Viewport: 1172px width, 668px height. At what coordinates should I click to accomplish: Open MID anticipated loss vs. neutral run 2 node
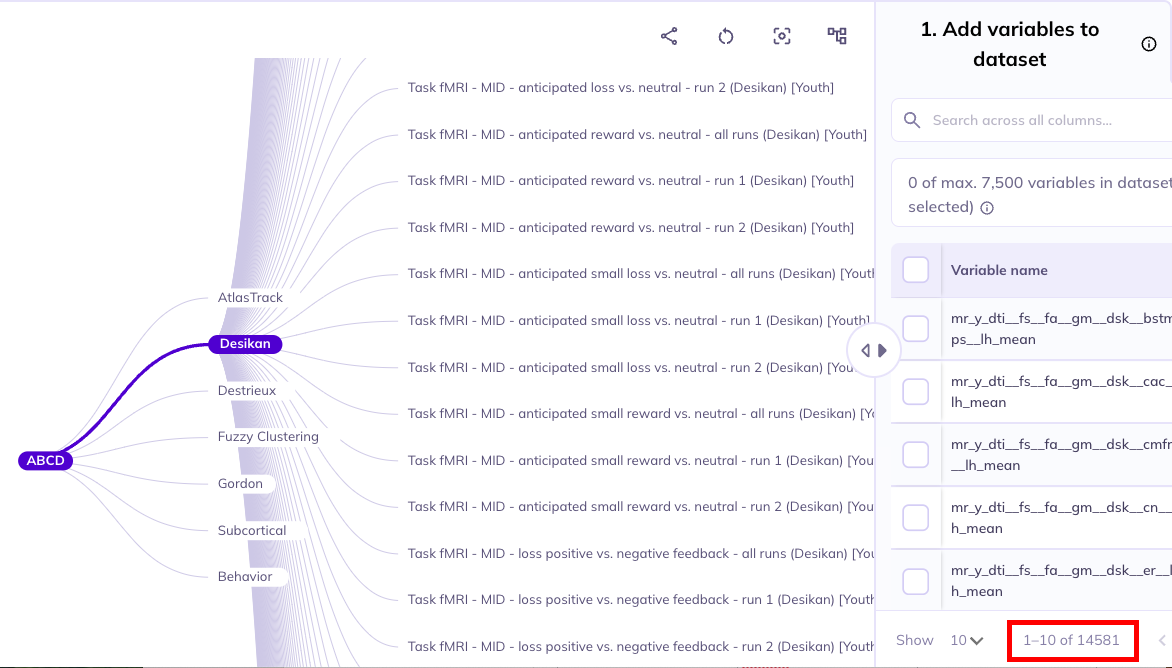click(620, 87)
